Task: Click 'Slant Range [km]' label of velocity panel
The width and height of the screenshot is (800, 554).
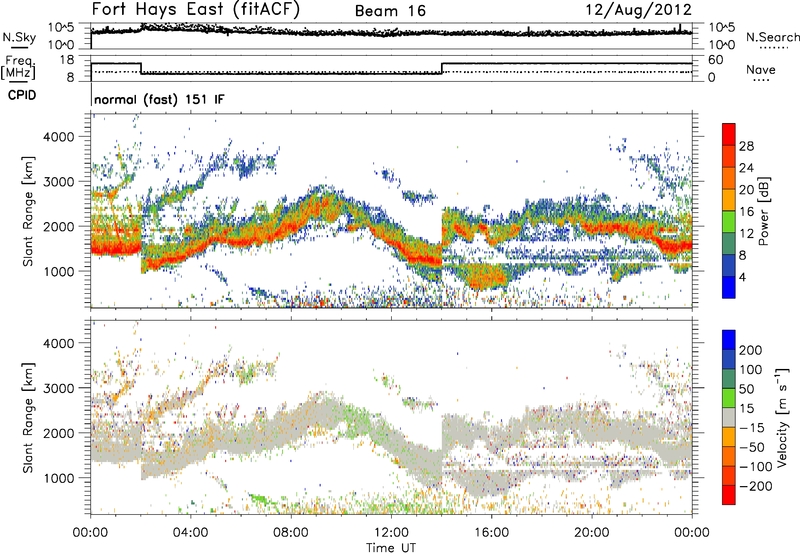Action: click(28, 417)
